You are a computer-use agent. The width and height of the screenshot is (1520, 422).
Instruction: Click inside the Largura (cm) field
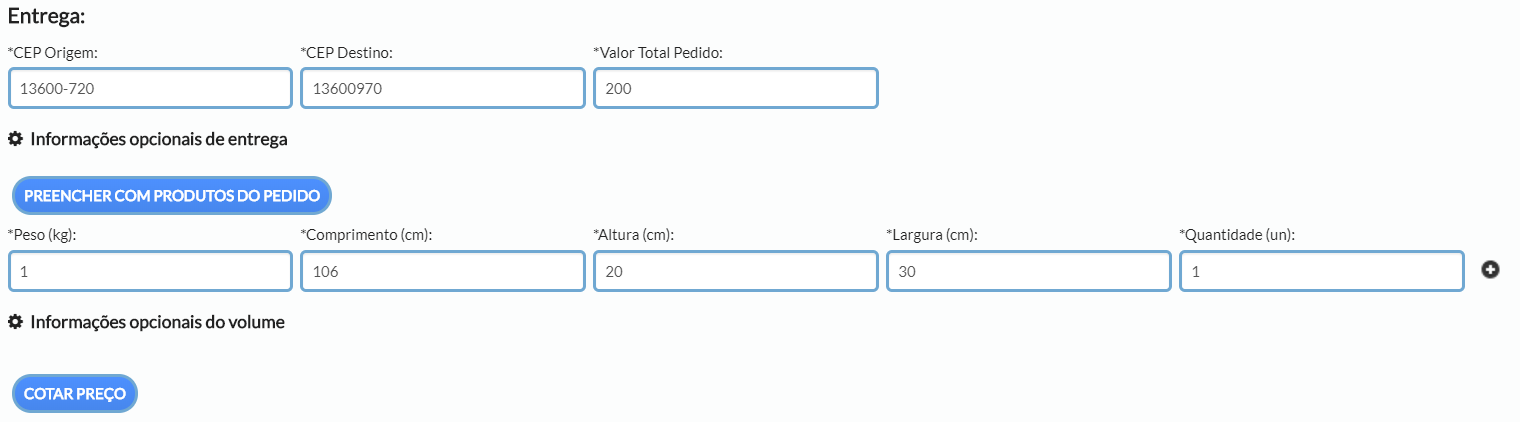[1028, 271]
